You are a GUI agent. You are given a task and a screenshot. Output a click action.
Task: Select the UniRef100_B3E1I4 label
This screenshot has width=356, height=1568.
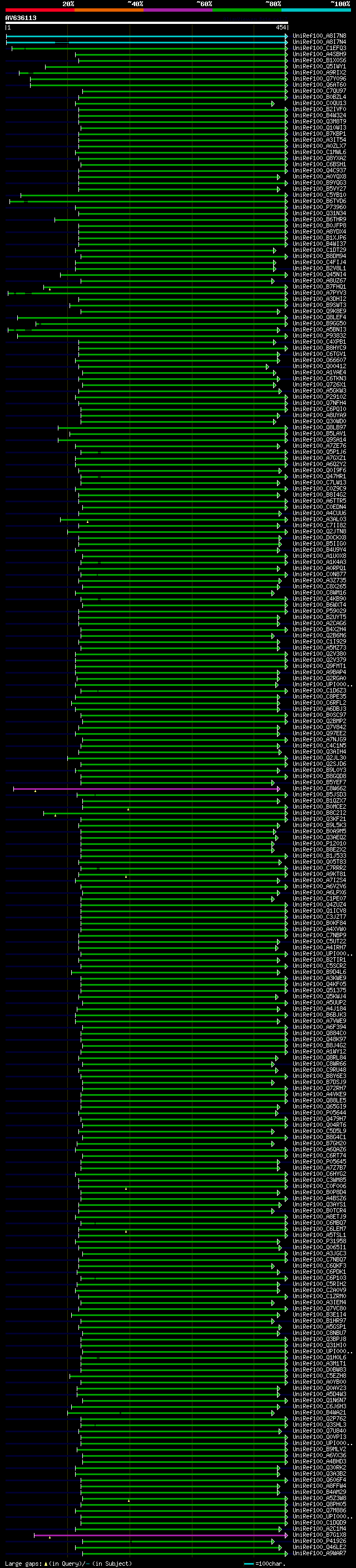pyautogui.click(x=319, y=1315)
